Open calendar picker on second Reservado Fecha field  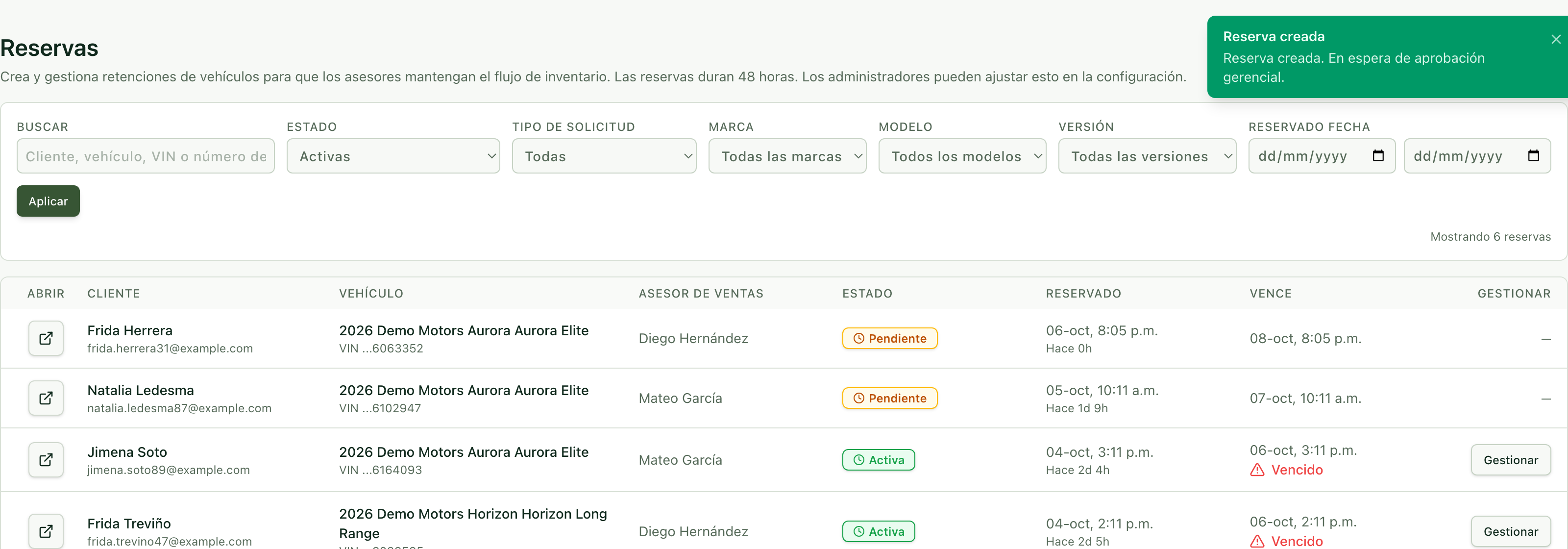[x=1533, y=156]
